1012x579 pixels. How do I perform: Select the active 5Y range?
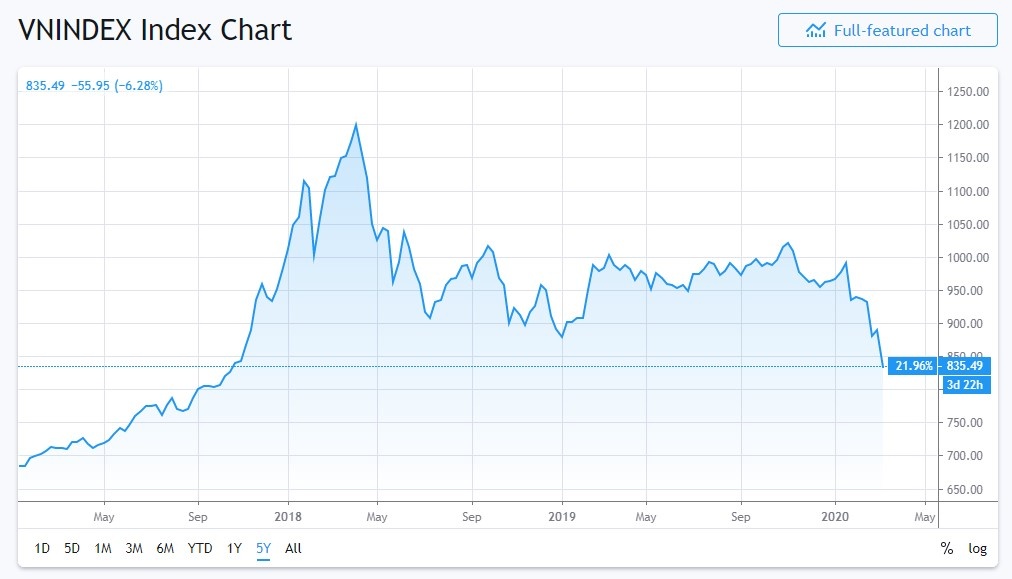(x=263, y=548)
